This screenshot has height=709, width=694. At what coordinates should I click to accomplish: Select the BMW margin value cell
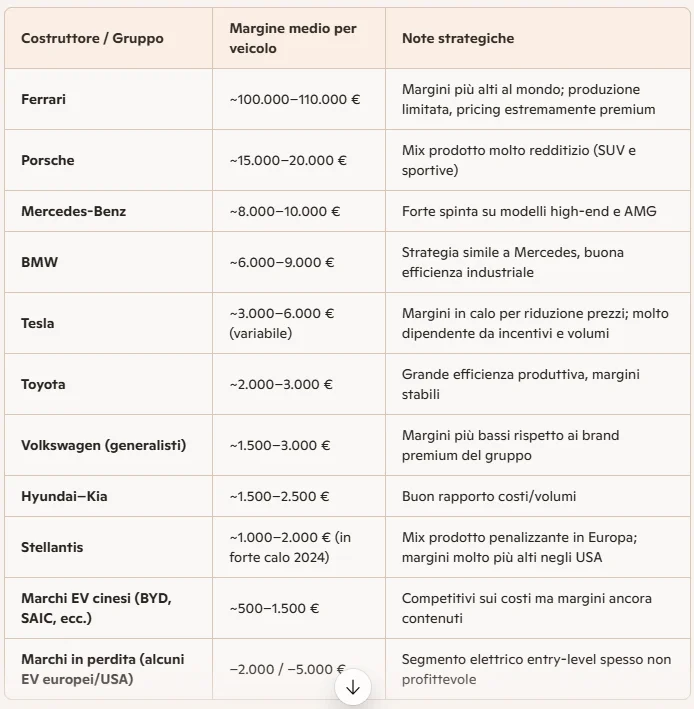[x=299, y=262]
